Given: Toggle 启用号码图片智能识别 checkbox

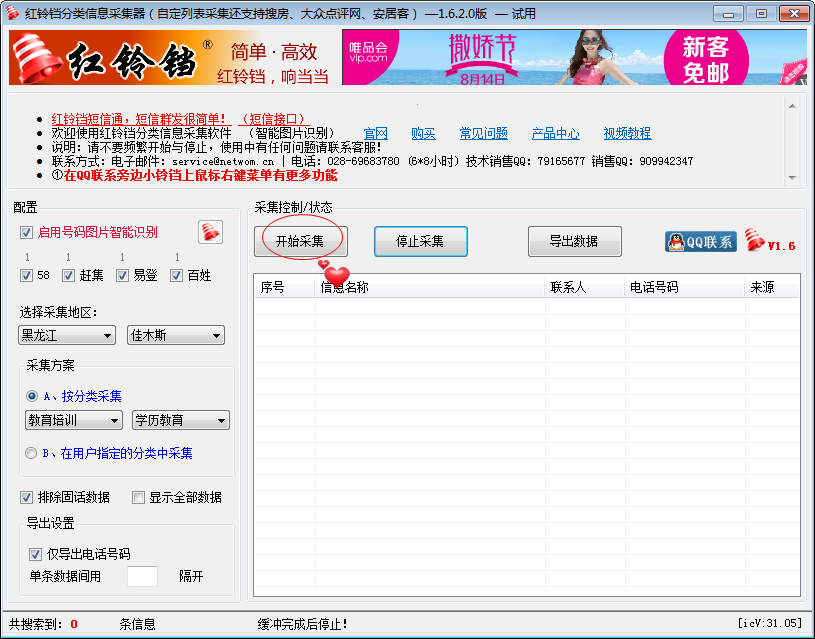Looking at the screenshot, I should click(x=27, y=232).
